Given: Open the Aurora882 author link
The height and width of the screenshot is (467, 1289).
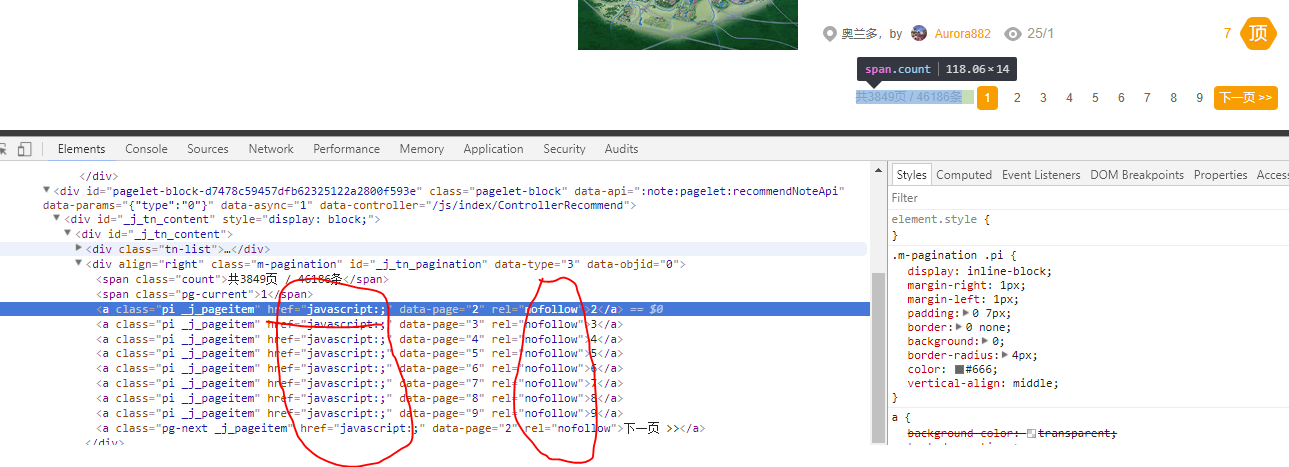Looking at the screenshot, I should (962, 34).
